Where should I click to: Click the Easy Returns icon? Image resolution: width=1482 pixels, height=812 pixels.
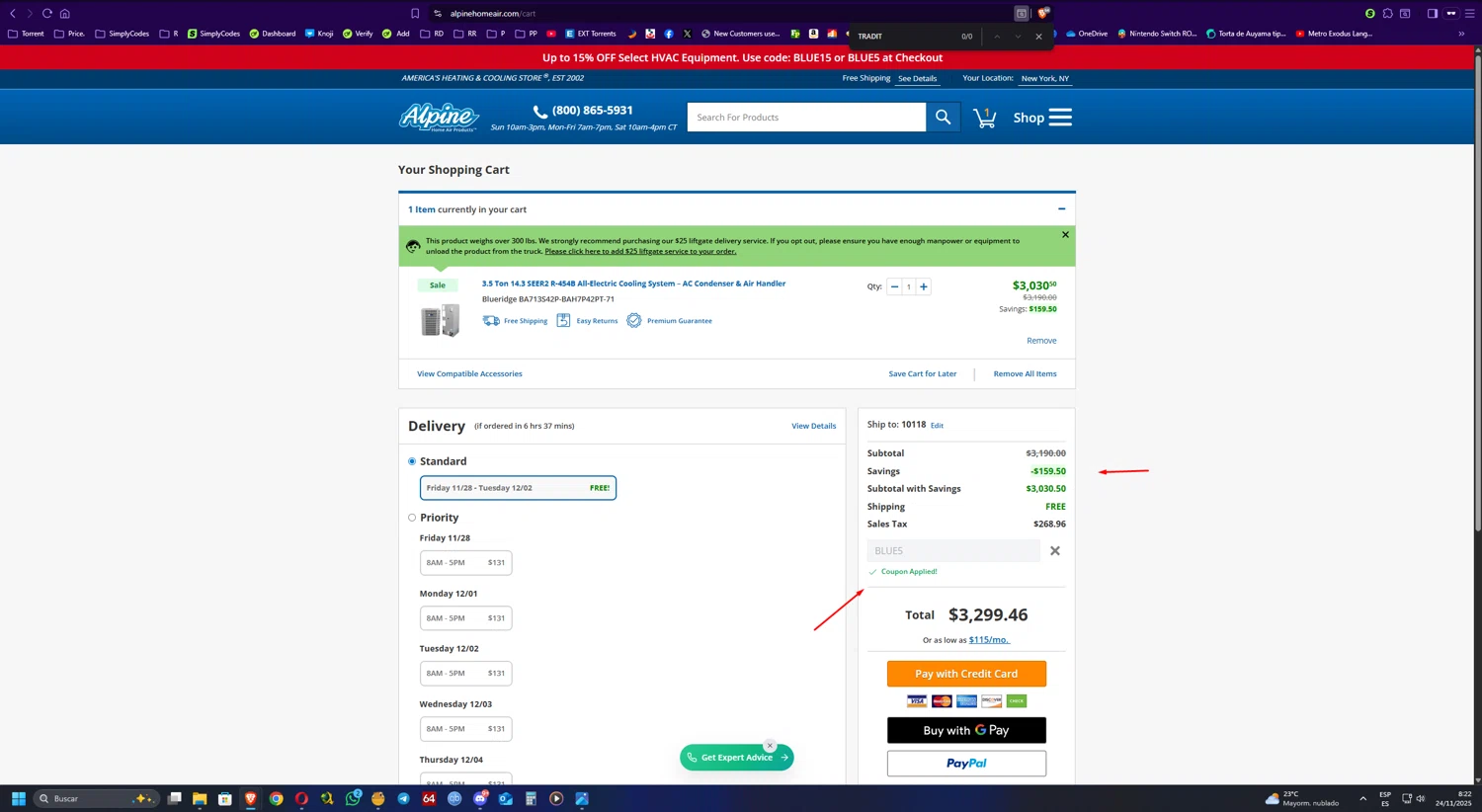[563, 321]
